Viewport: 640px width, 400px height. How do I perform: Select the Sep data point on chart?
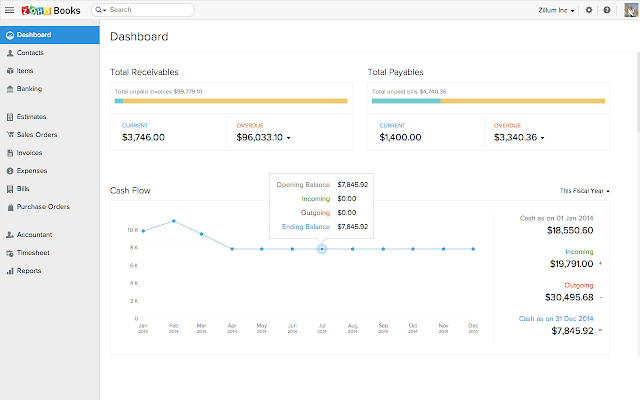[x=383, y=249]
